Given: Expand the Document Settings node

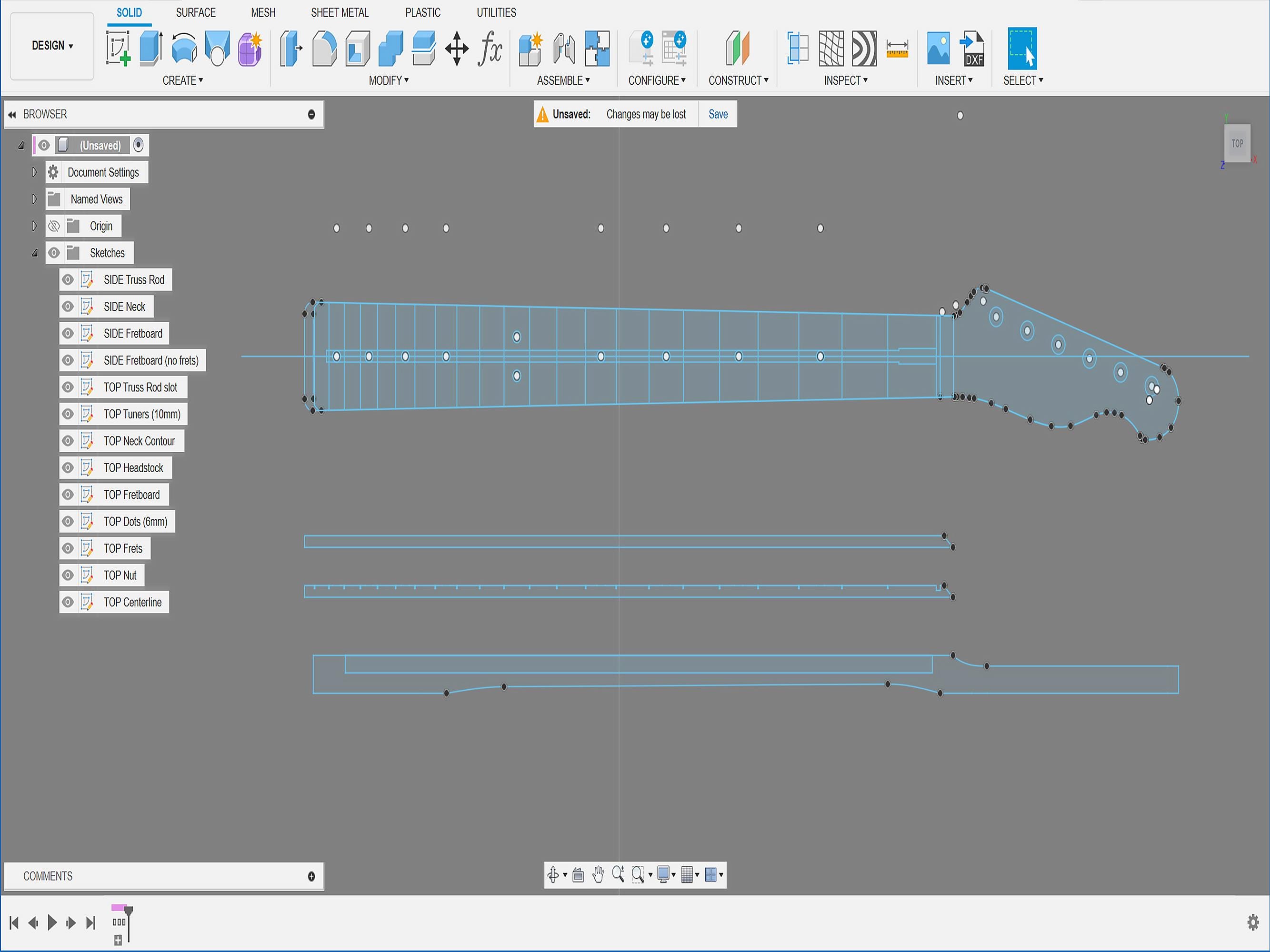Looking at the screenshot, I should [x=34, y=171].
